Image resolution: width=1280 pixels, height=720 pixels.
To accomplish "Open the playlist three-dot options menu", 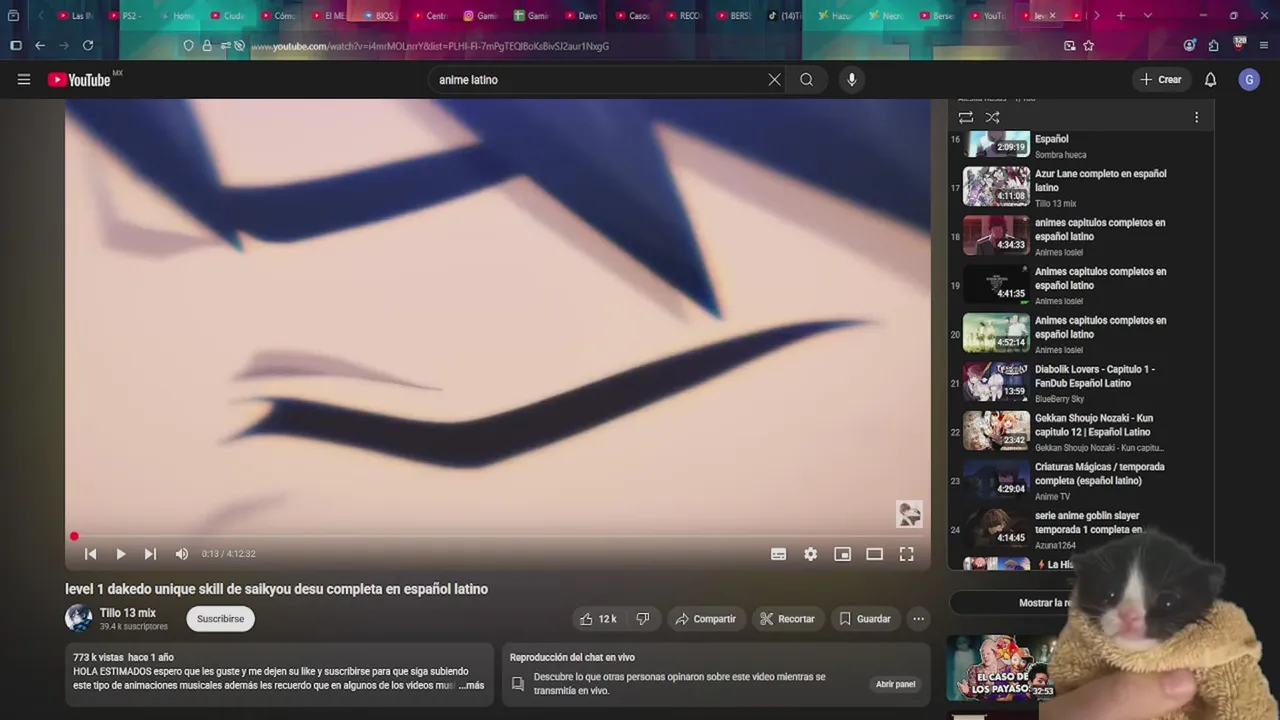I will (x=1196, y=117).
